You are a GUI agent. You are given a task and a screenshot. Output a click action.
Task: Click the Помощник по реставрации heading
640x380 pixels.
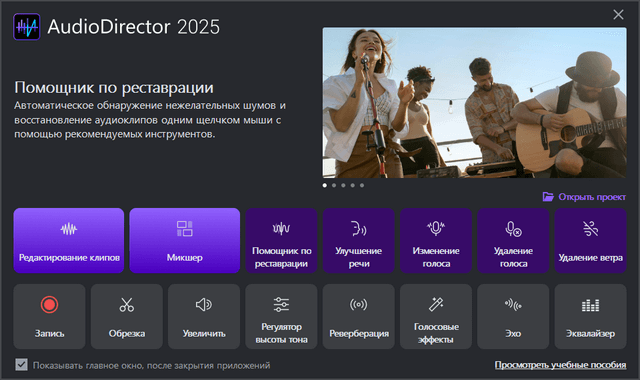pyautogui.click(x=114, y=87)
